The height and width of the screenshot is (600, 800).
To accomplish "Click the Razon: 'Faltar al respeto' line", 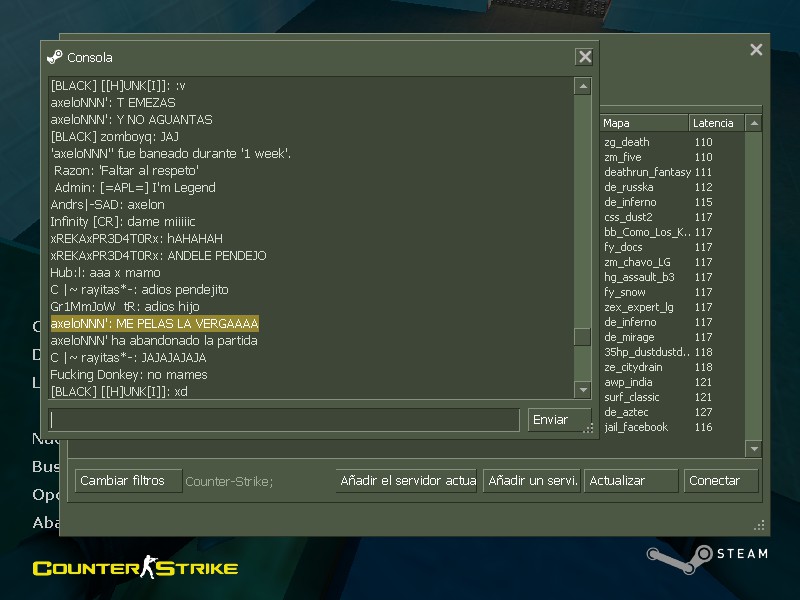I will pos(126,170).
